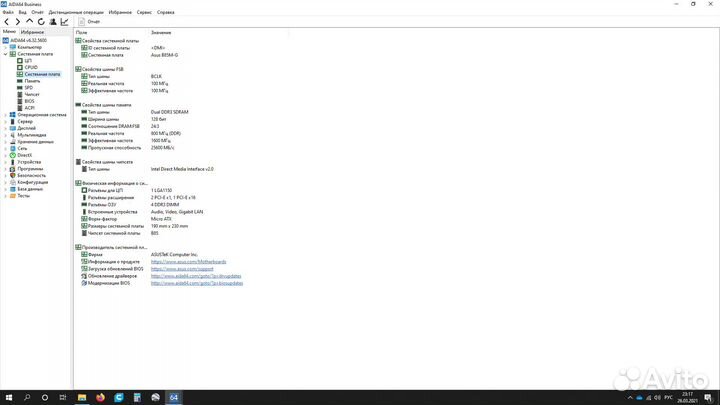This screenshot has width=720, height=405.
Task: Open the Справка menu
Action: point(166,12)
